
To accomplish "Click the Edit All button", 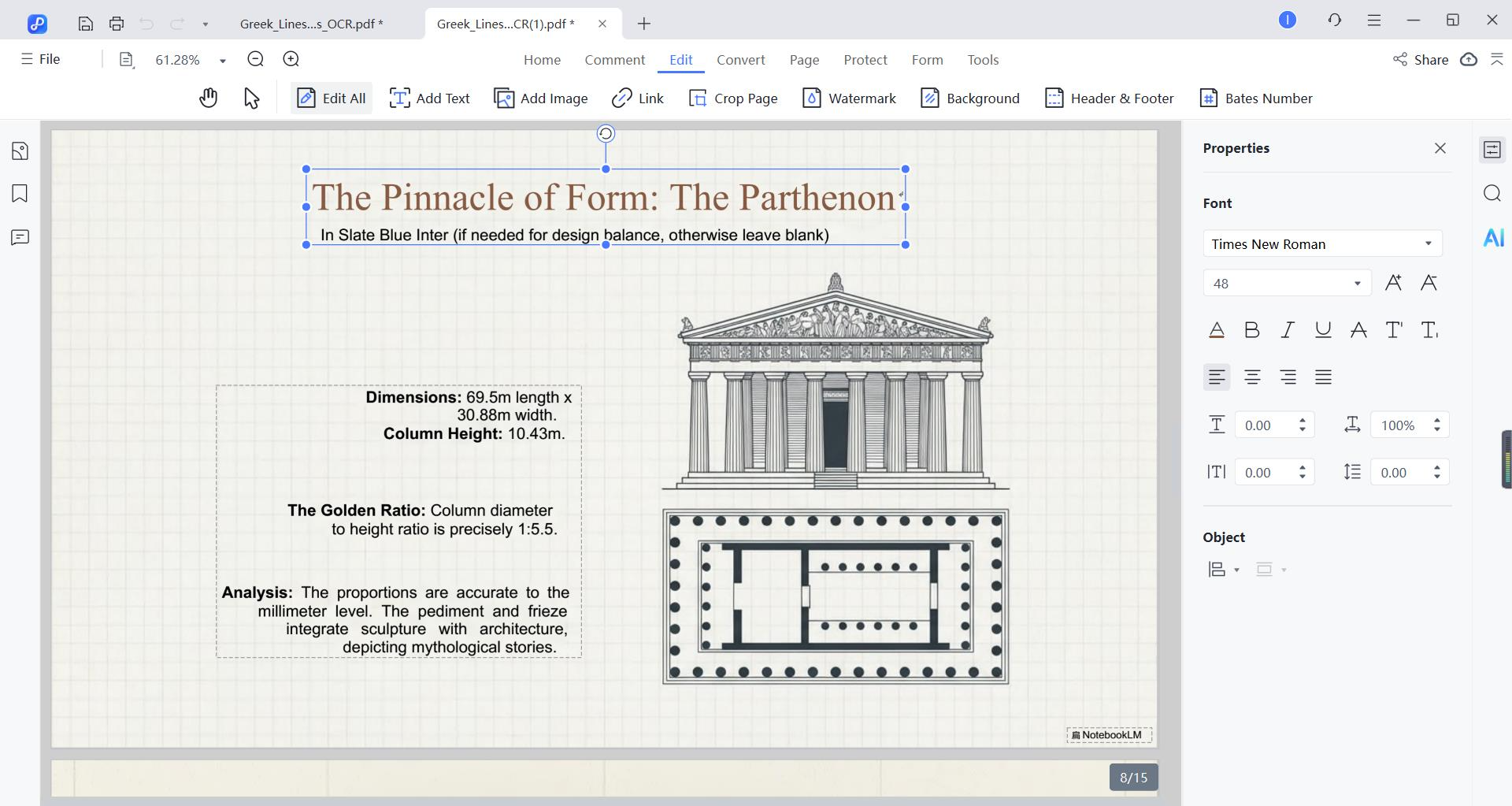I will click(331, 98).
